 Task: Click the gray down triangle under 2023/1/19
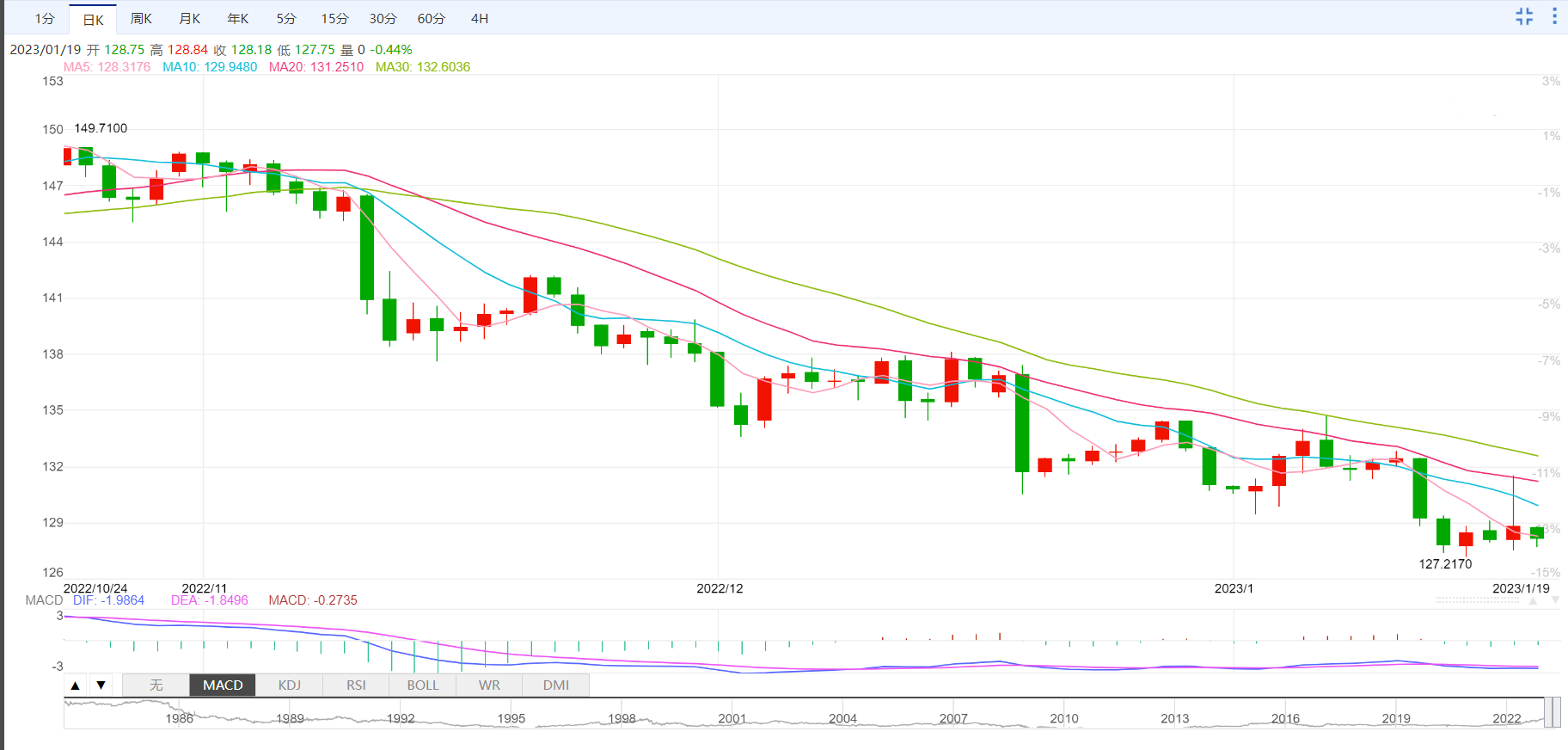tap(1555, 600)
